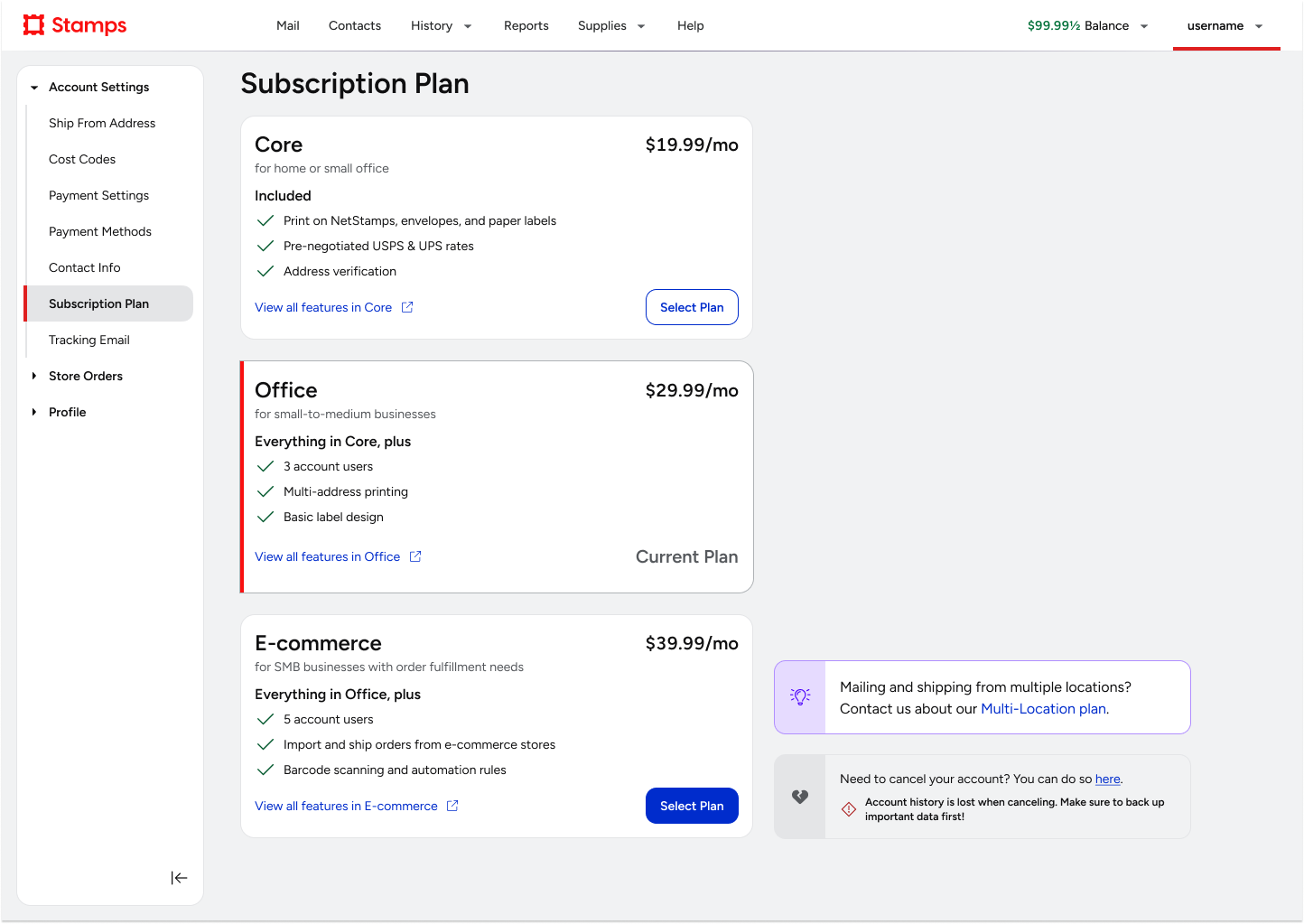This screenshot has height=924, width=1304.
Task: Click the checkmark beside Address verification
Action: click(265, 271)
